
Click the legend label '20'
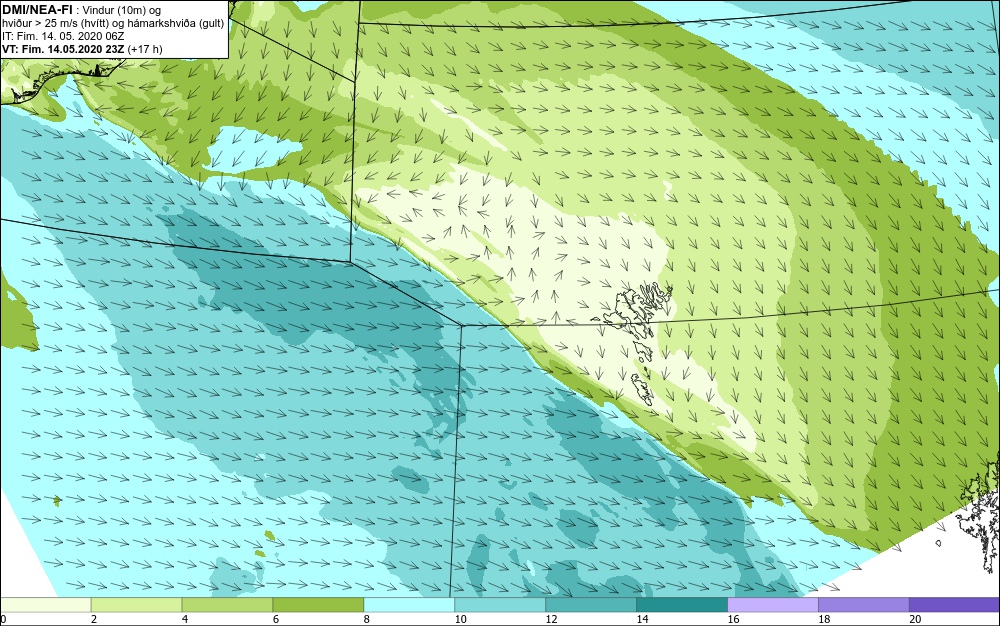point(915,619)
